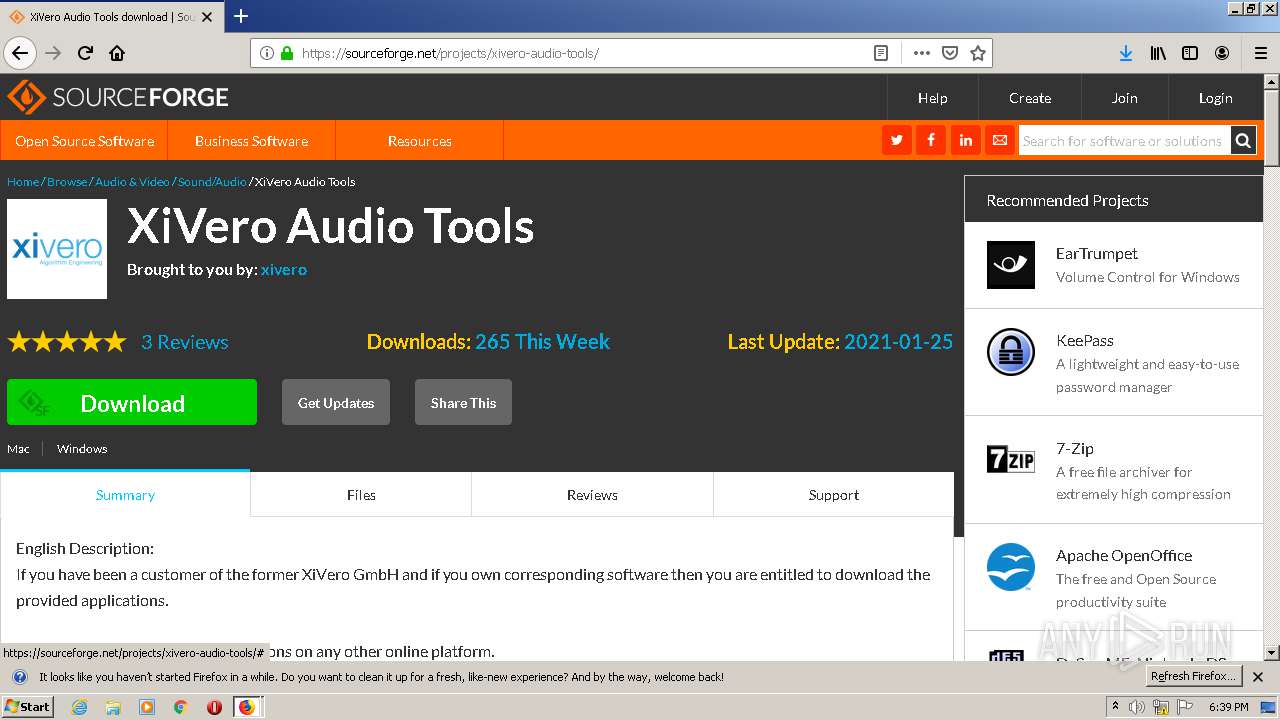Image resolution: width=1280 pixels, height=720 pixels.
Task: Click the Share This button
Action: point(463,402)
